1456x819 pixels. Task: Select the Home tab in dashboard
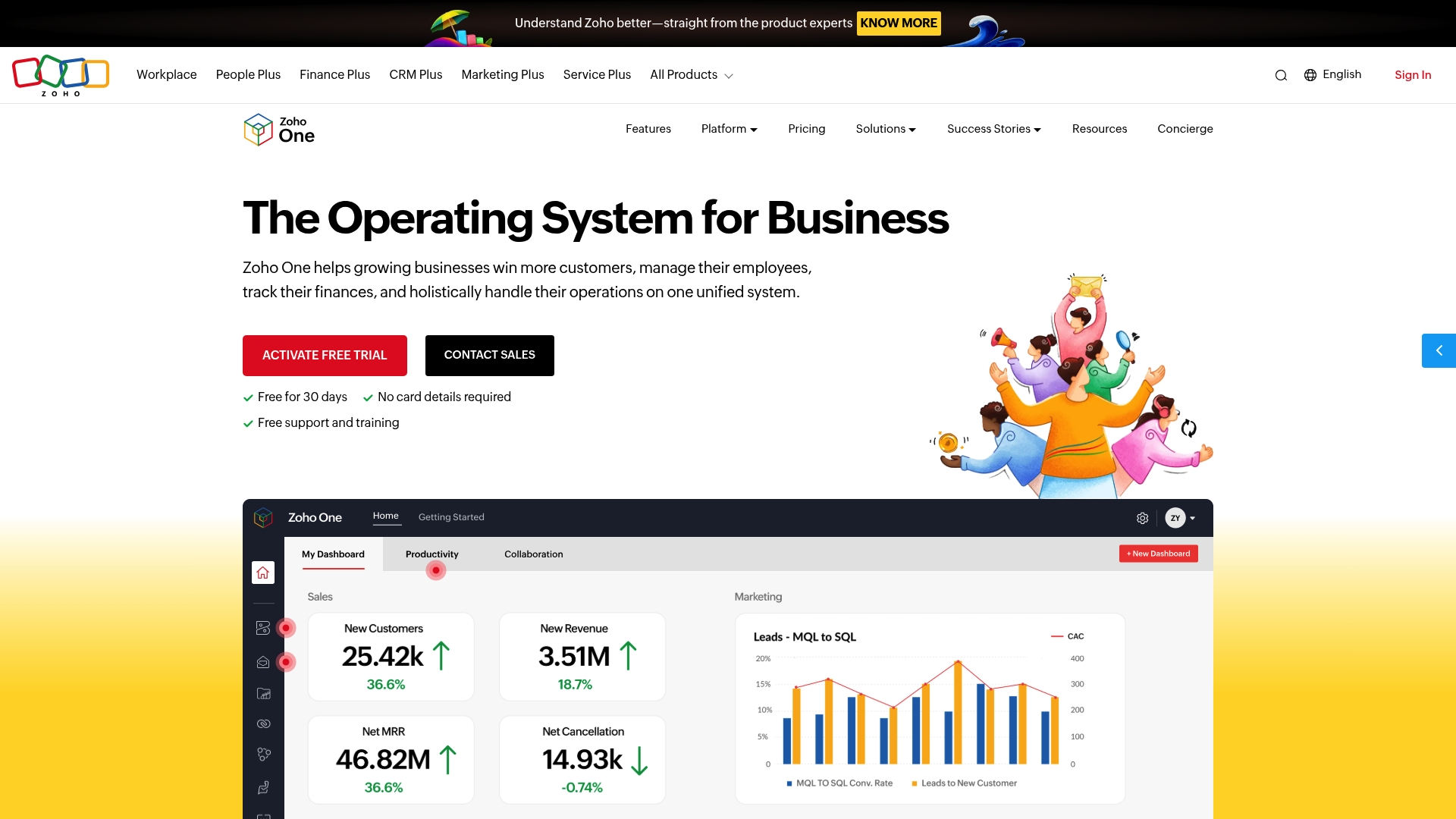tap(386, 516)
